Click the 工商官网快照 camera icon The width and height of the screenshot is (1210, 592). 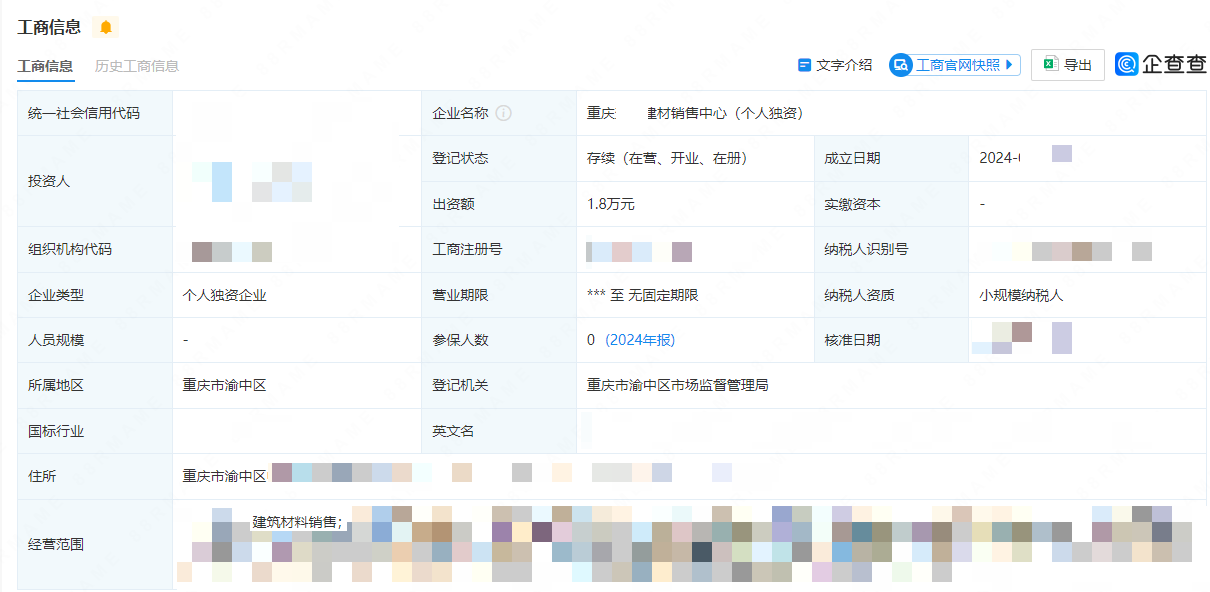pos(901,65)
